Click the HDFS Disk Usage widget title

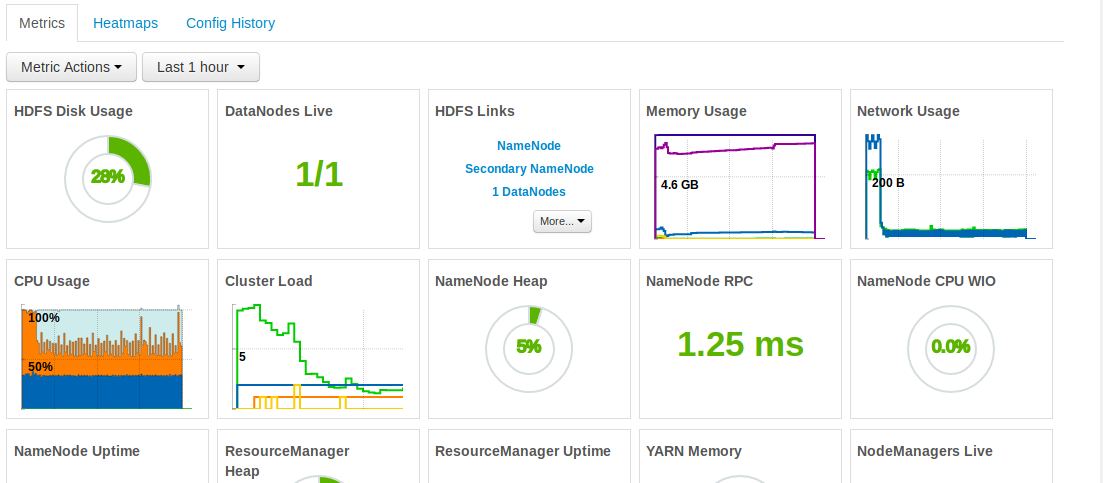pos(73,111)
